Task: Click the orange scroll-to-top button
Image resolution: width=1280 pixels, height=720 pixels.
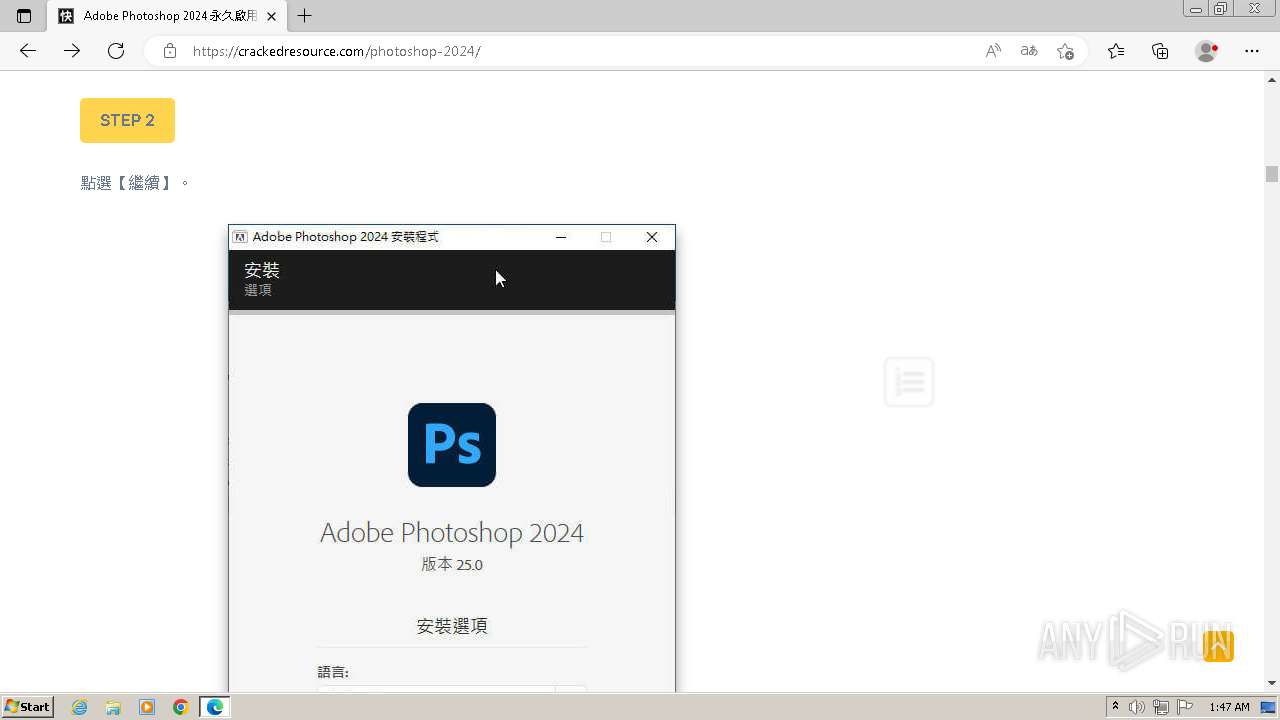Action: click(1218, 646)
